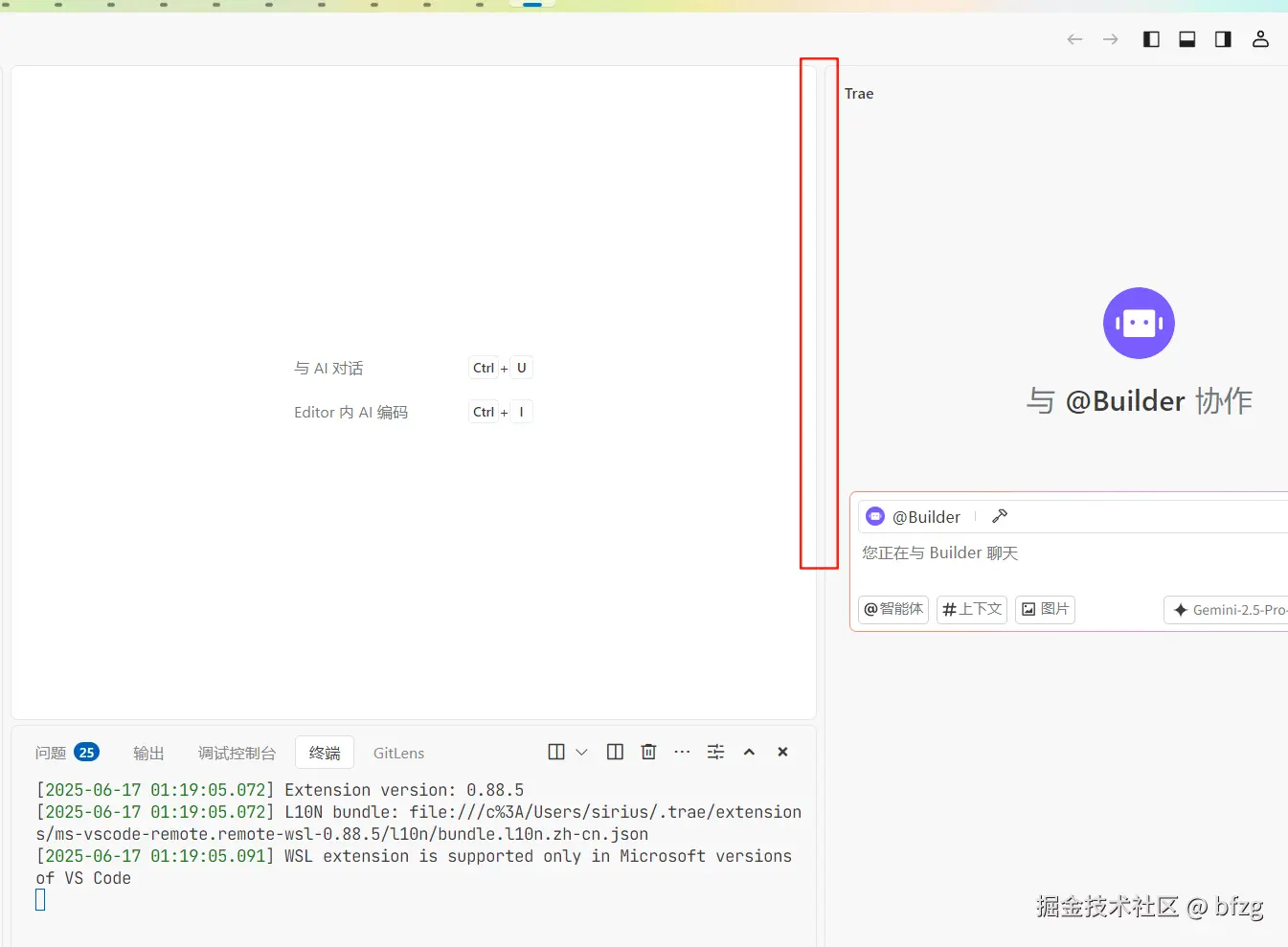Screen dimensions: 1288x947
Task: Open the account profile icon top right
Action: [1260, 39]
